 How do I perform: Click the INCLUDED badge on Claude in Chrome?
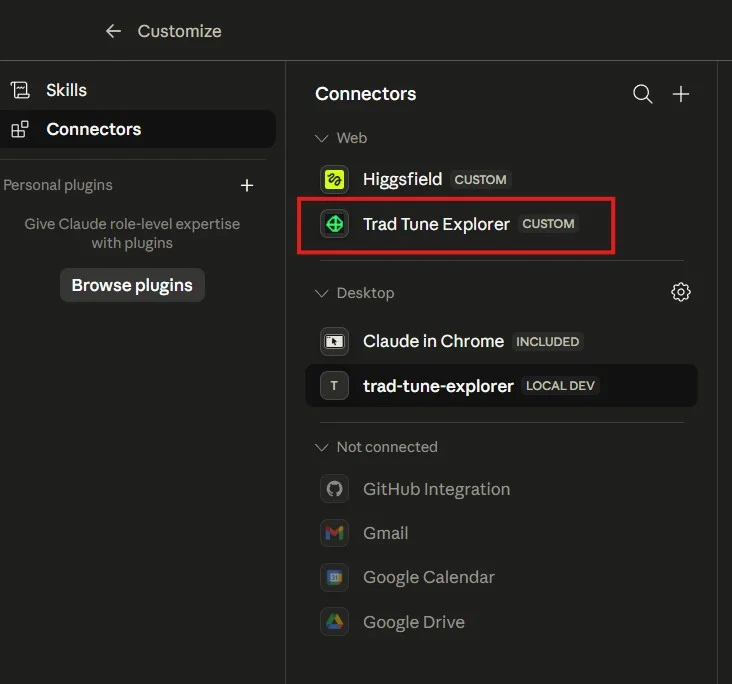tap(547, 342)
